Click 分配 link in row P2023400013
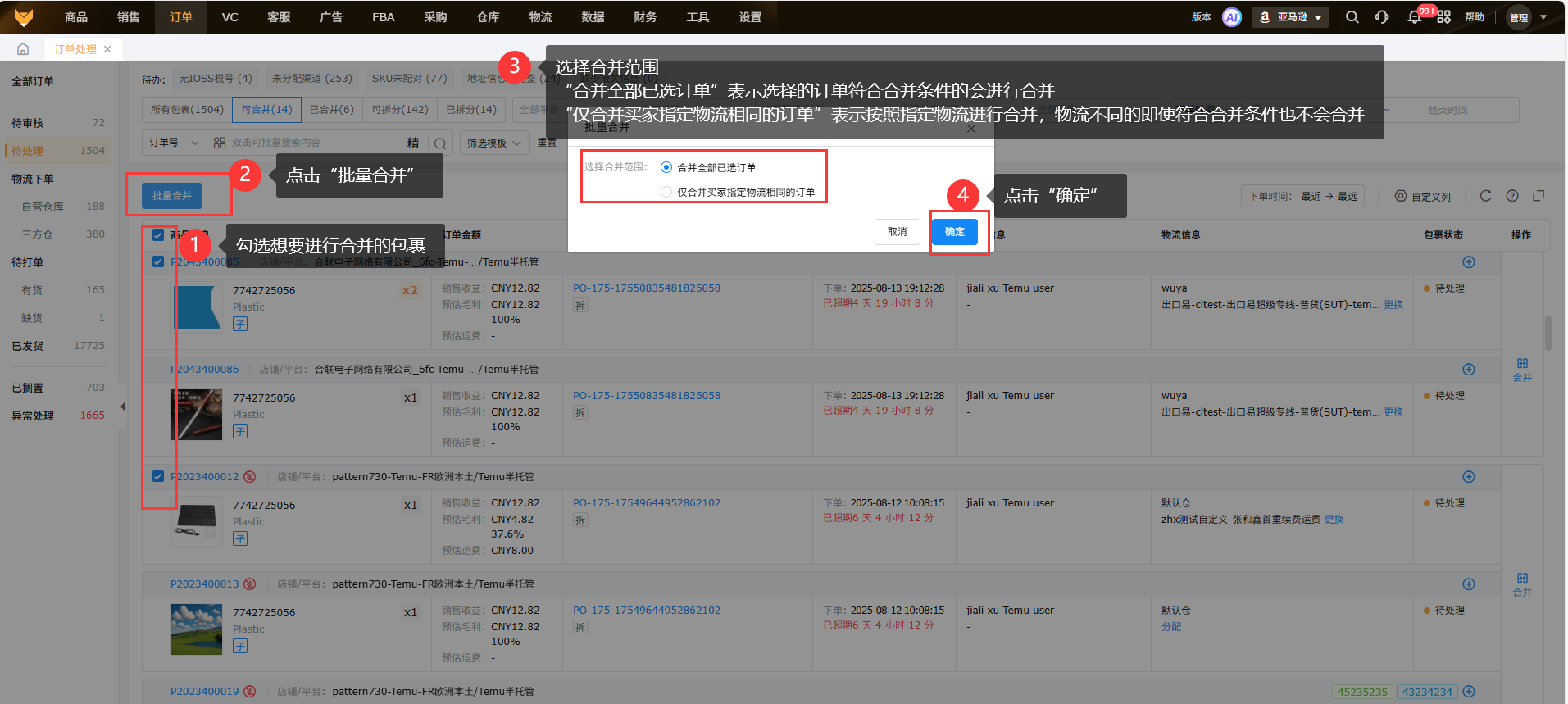 click(1171, 627)
